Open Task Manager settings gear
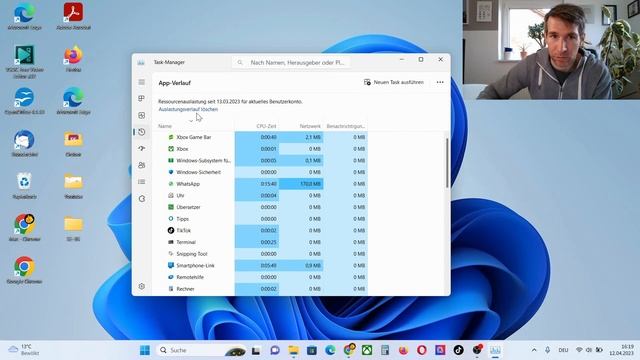 point(142,286)
